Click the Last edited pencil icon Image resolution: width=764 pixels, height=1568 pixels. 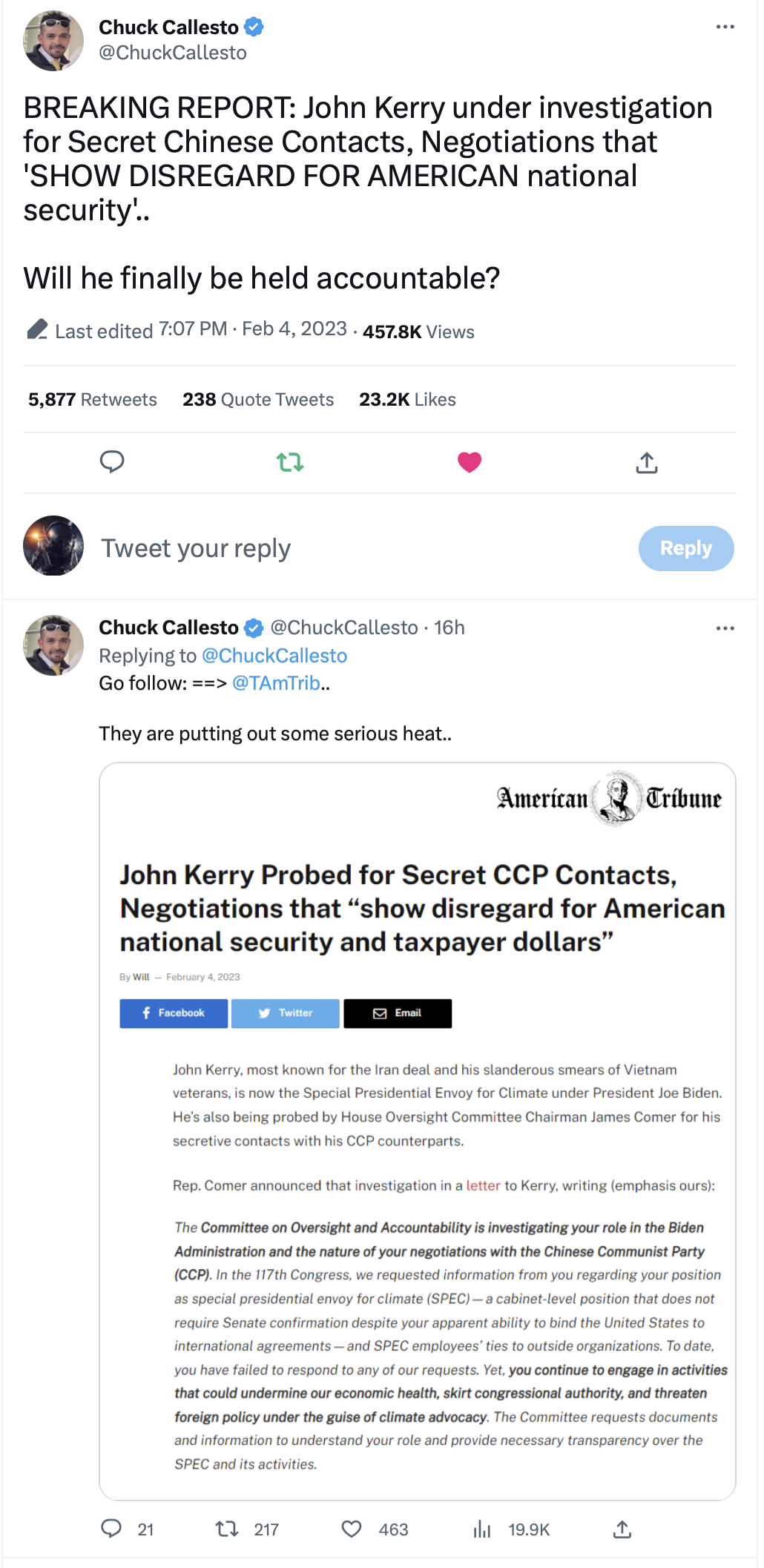click(x=37, y=329)
